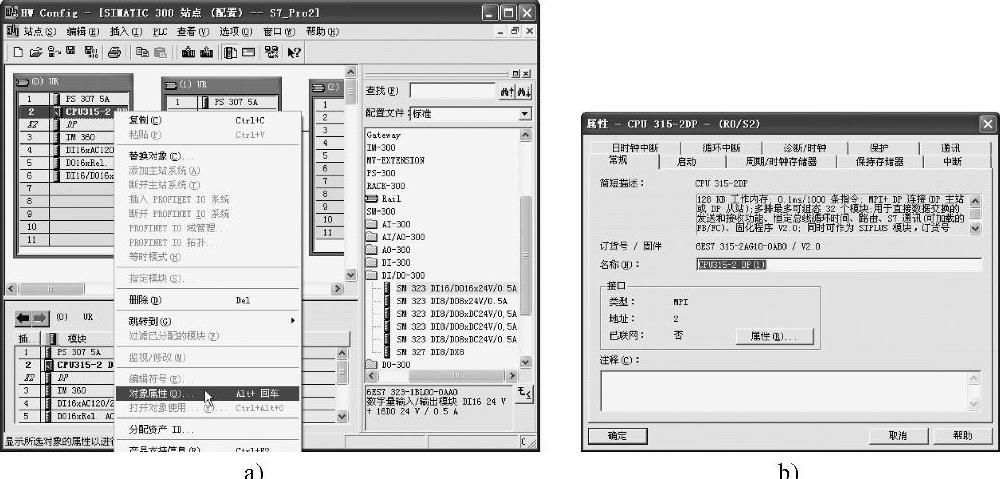Choose 删除(D) in the context menu
The width and height of the screenshot is (1000, 479).
(x=207, y=300)
